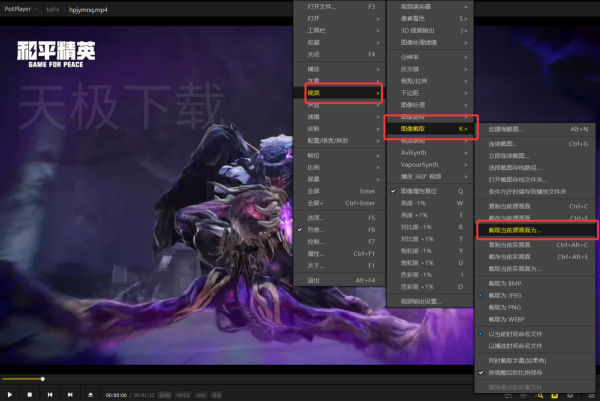
Task: Select menu item with Ctrl+C shortcut
Action: (535, 206)
